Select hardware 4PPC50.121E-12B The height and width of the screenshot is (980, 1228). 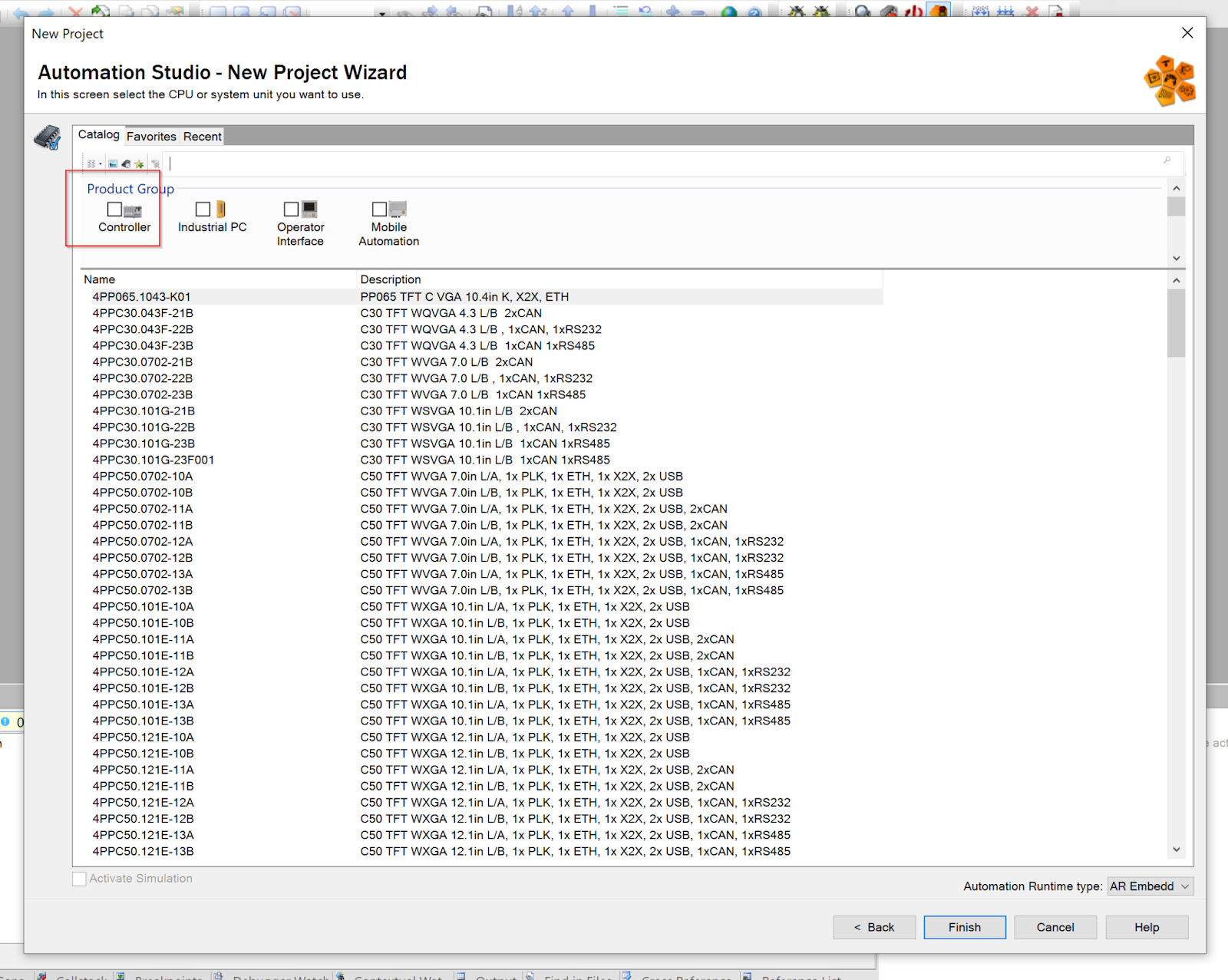point(144,819)
